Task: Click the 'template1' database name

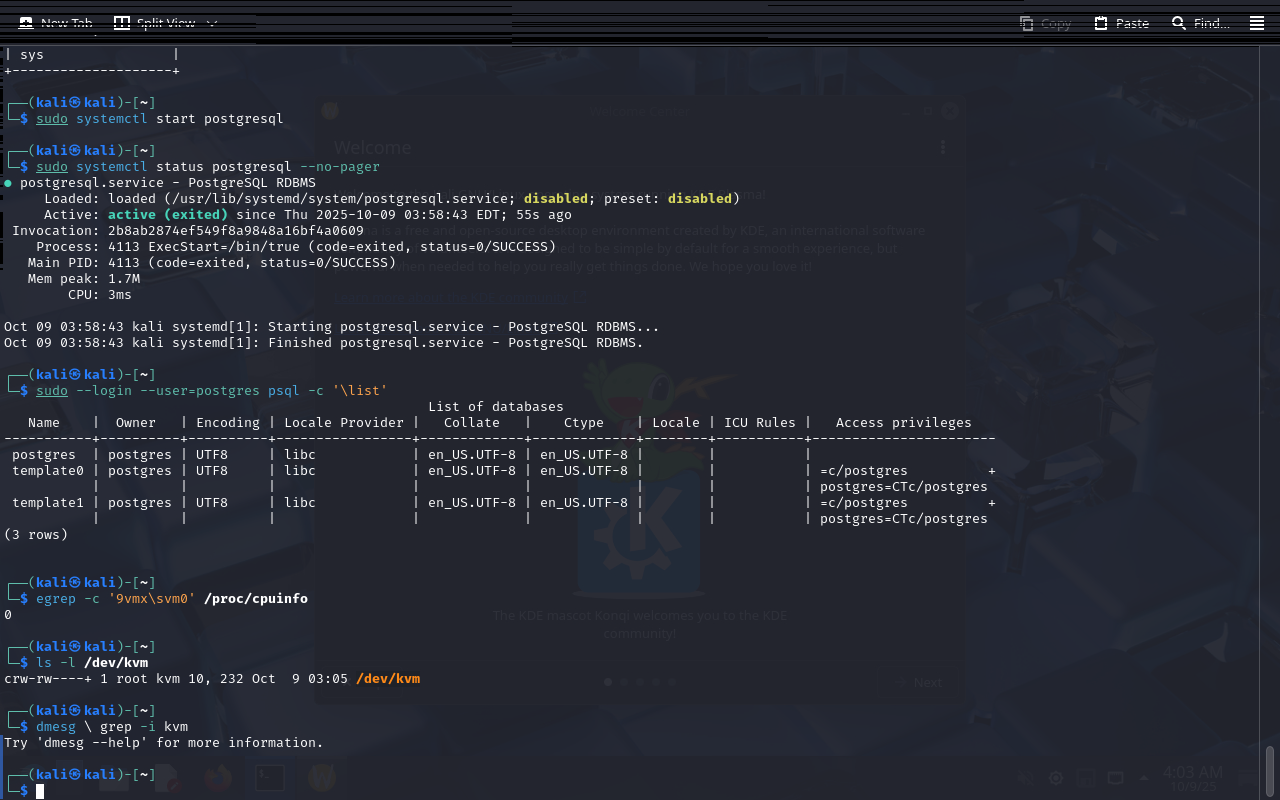Action: click(48, 503)
